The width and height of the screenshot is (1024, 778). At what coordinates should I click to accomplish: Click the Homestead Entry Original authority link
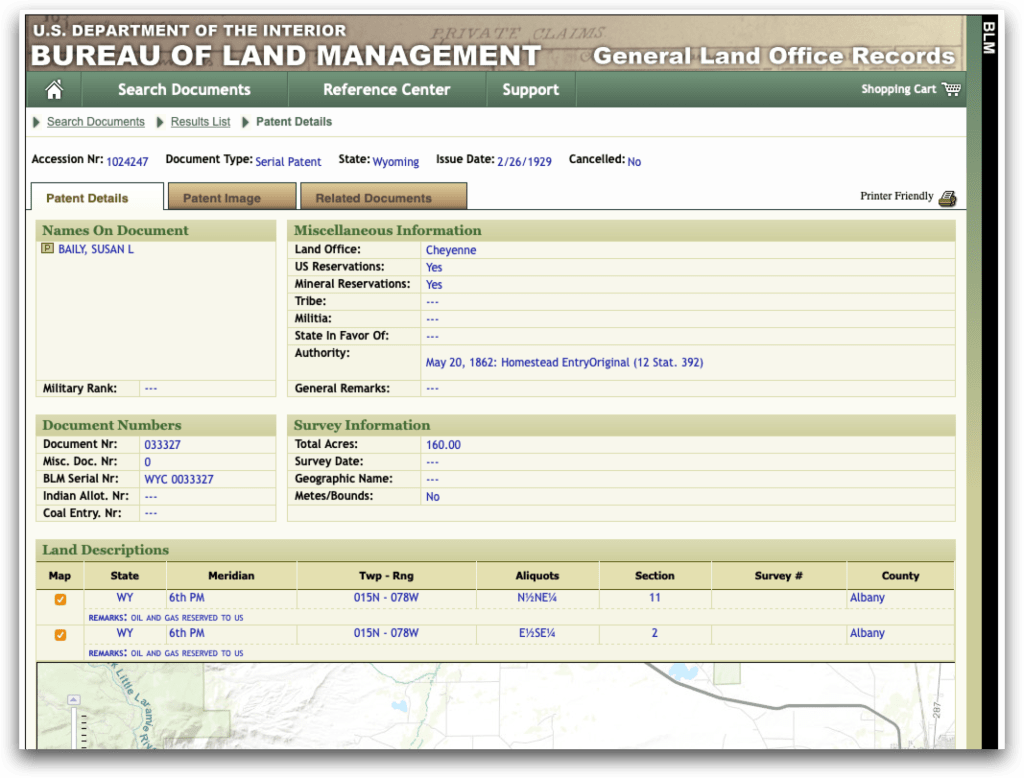(x=564, y=362)
